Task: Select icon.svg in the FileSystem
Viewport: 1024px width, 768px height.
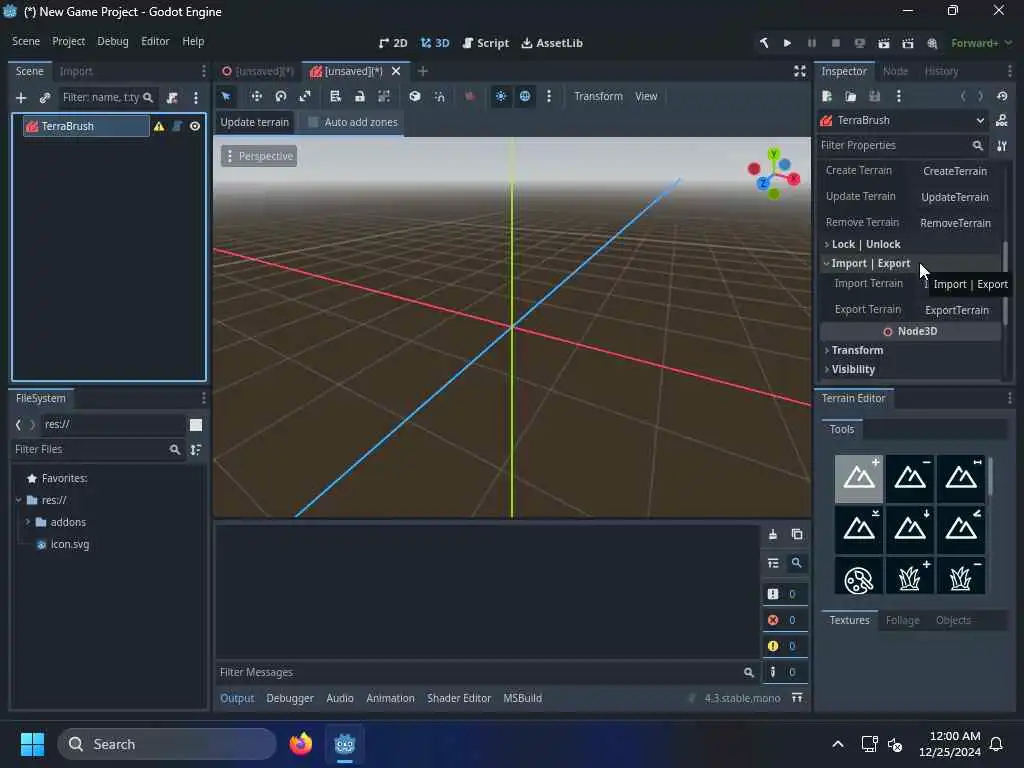Action: [x=69, y=545]
